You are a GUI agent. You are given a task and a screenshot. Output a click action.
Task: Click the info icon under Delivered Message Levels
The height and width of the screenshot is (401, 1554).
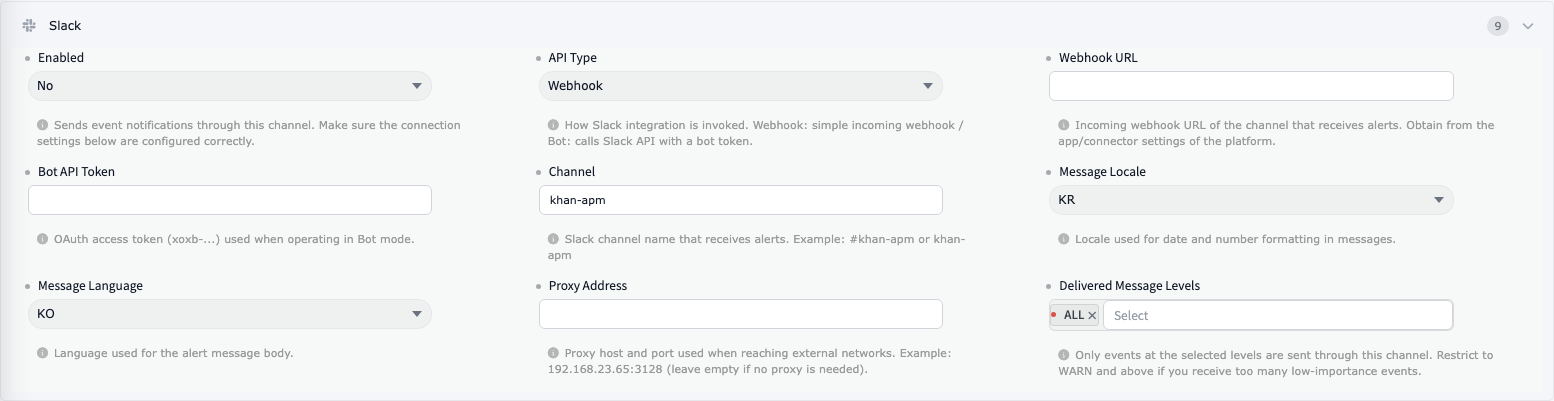(x=1064, y=356)
